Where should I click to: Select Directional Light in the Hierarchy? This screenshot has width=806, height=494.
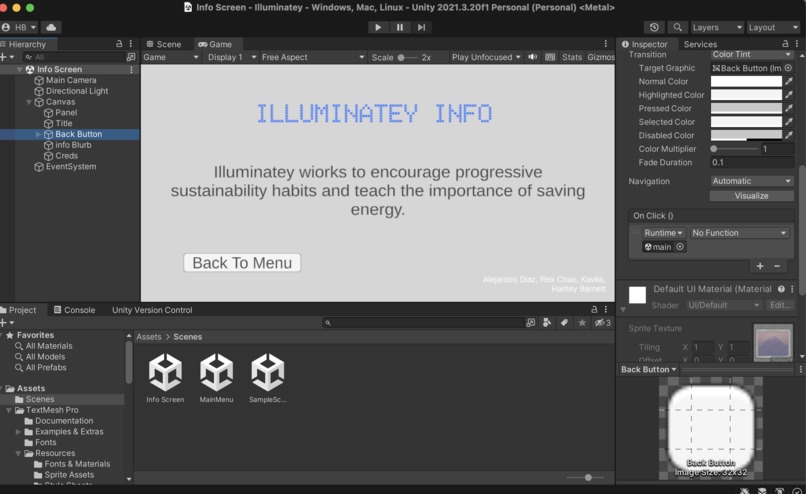pos(77,91)
